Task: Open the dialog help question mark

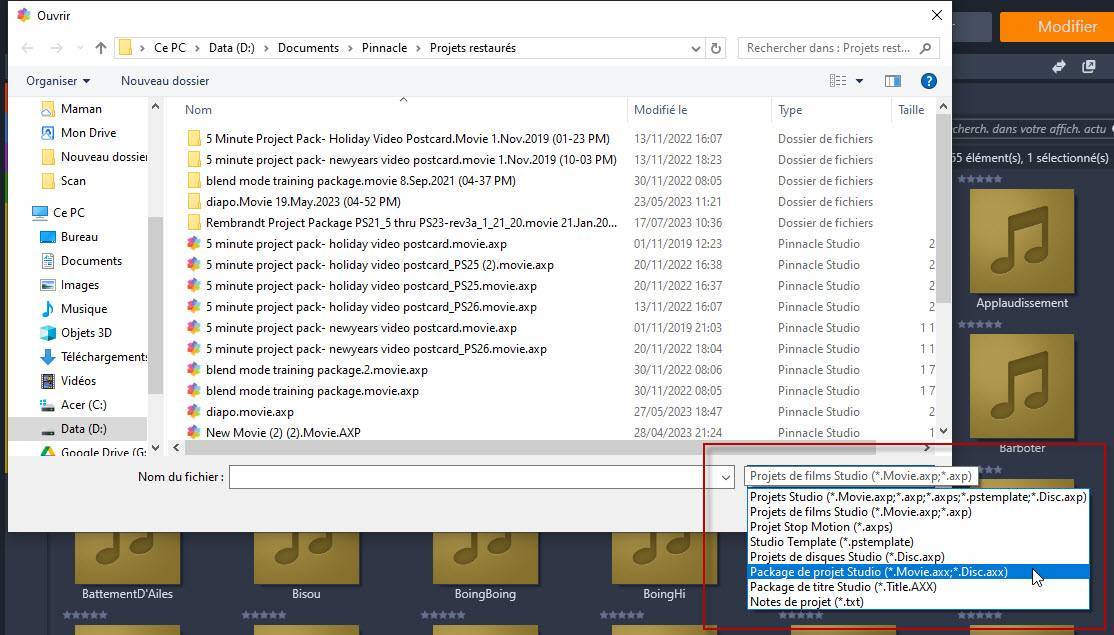Action: [928, 81]
